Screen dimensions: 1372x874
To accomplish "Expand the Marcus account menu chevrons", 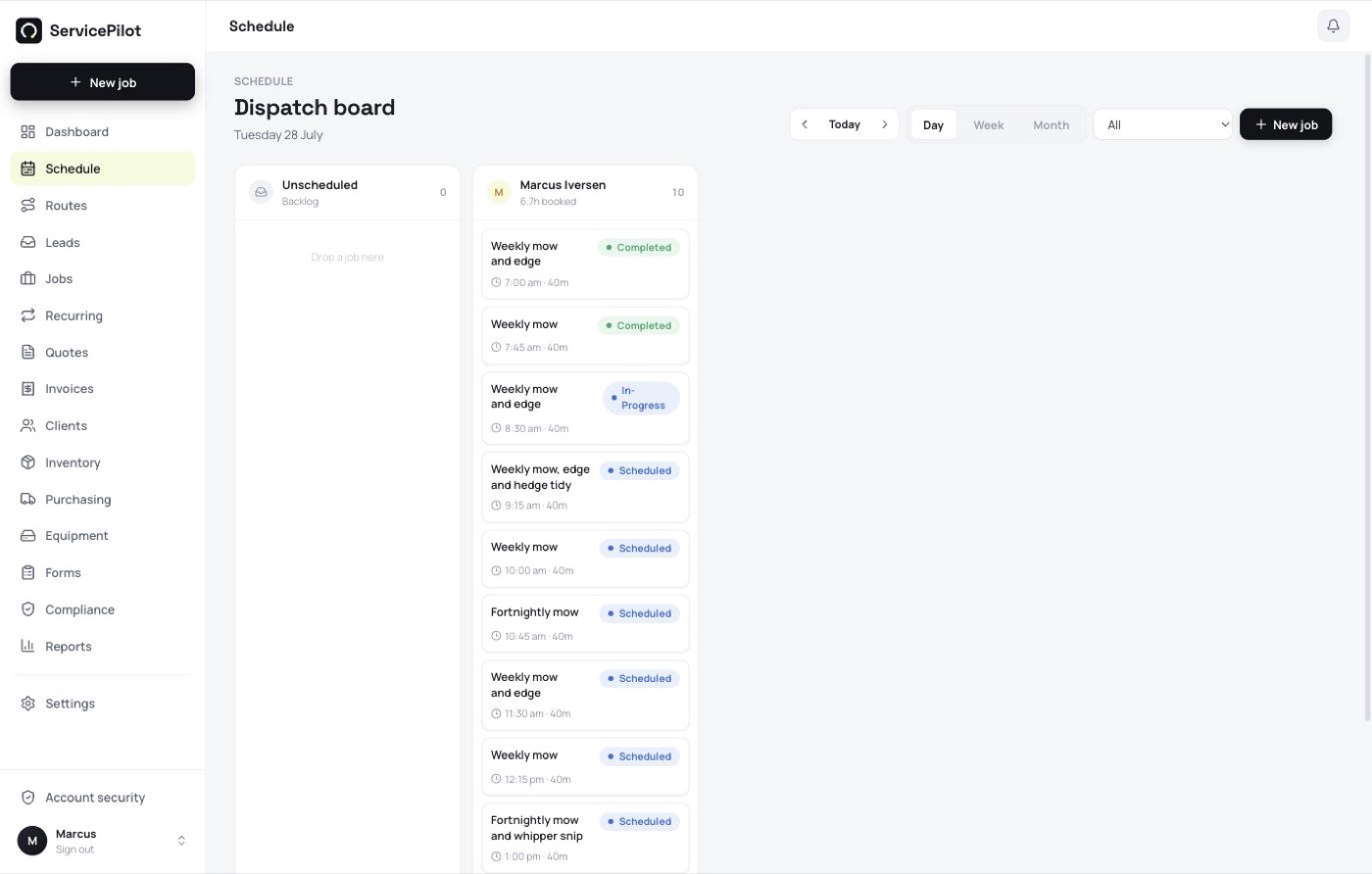I will (x=181, y=841).
